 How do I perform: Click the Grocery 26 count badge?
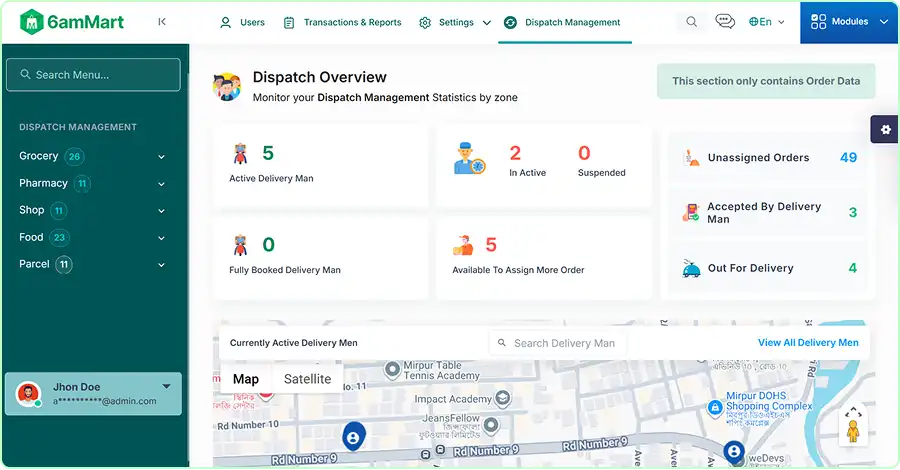coord(74,157)
